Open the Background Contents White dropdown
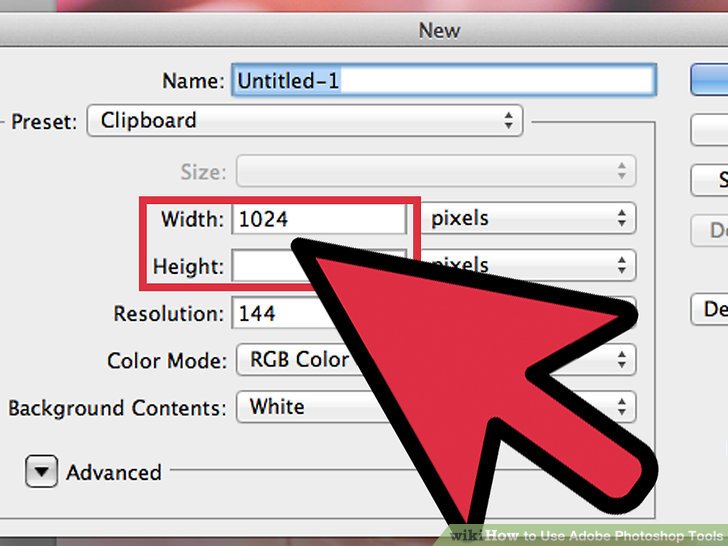 pos(436,407)
